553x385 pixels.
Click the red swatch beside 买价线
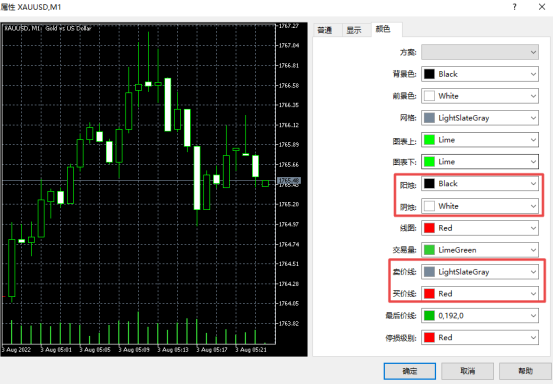(x=429, y=294)
